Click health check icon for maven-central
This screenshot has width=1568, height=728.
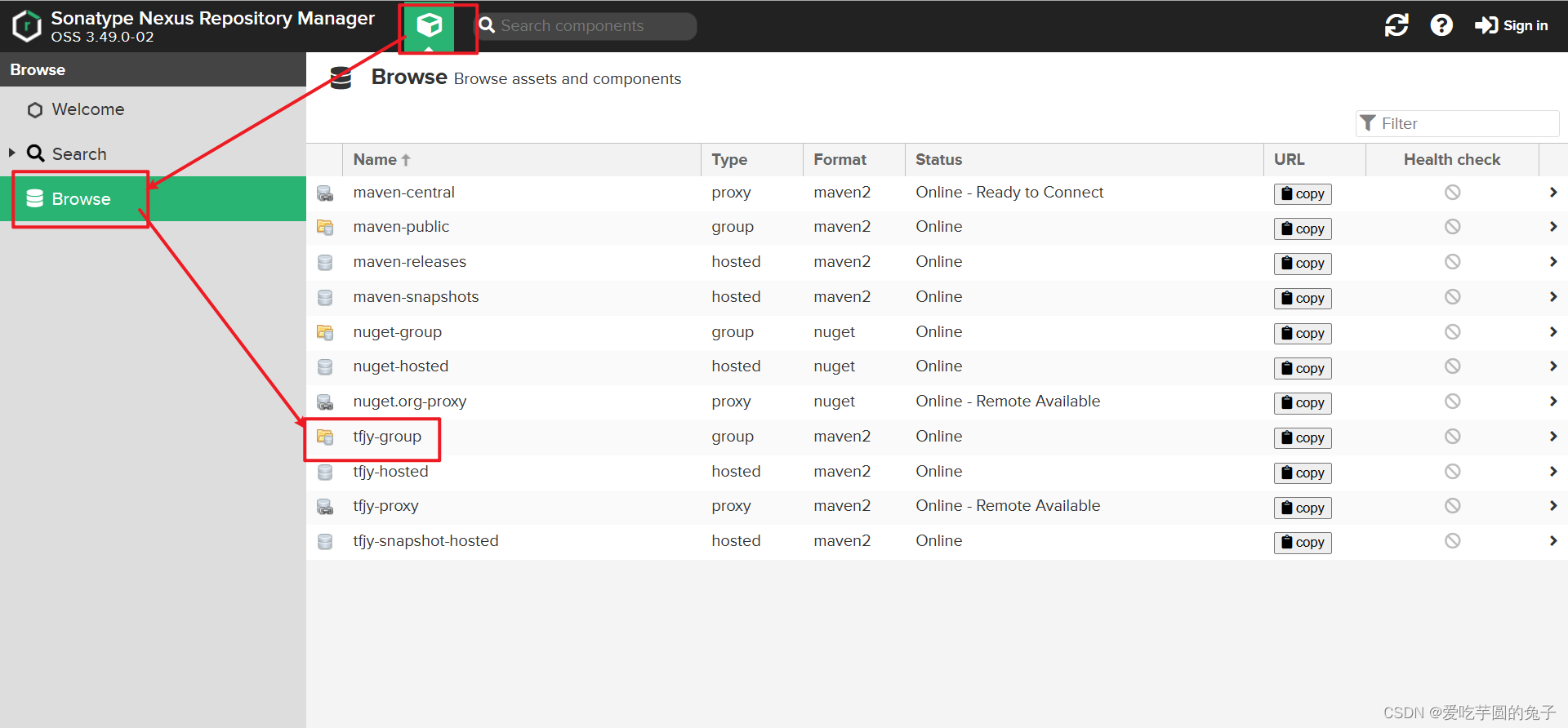pyautogui.click(x=1452, y=193)
